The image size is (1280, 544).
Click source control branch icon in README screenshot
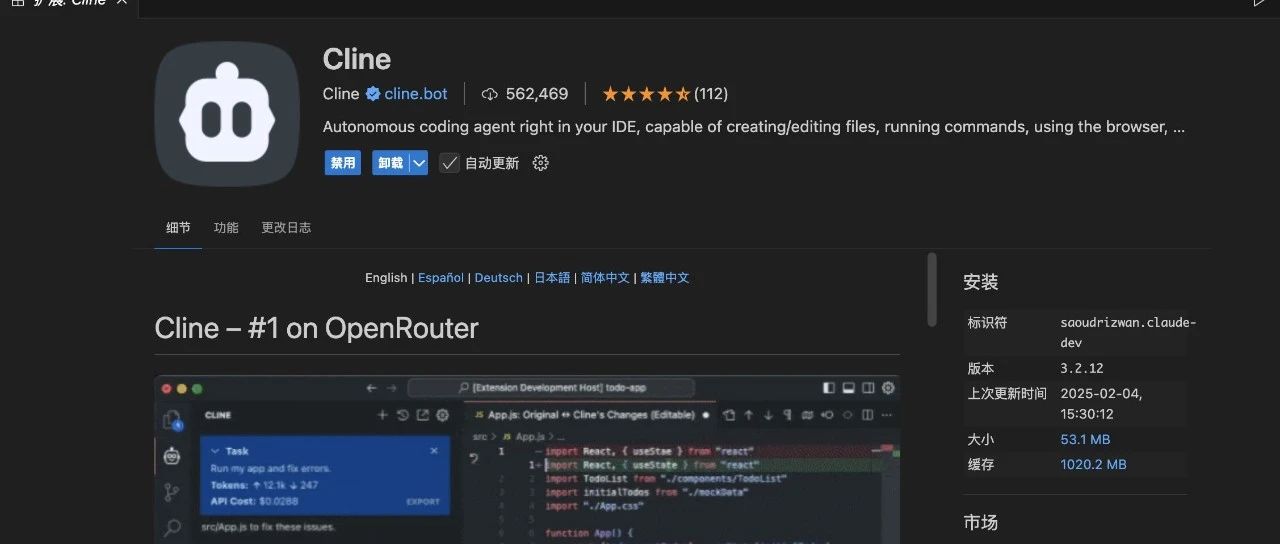point(172,492)
